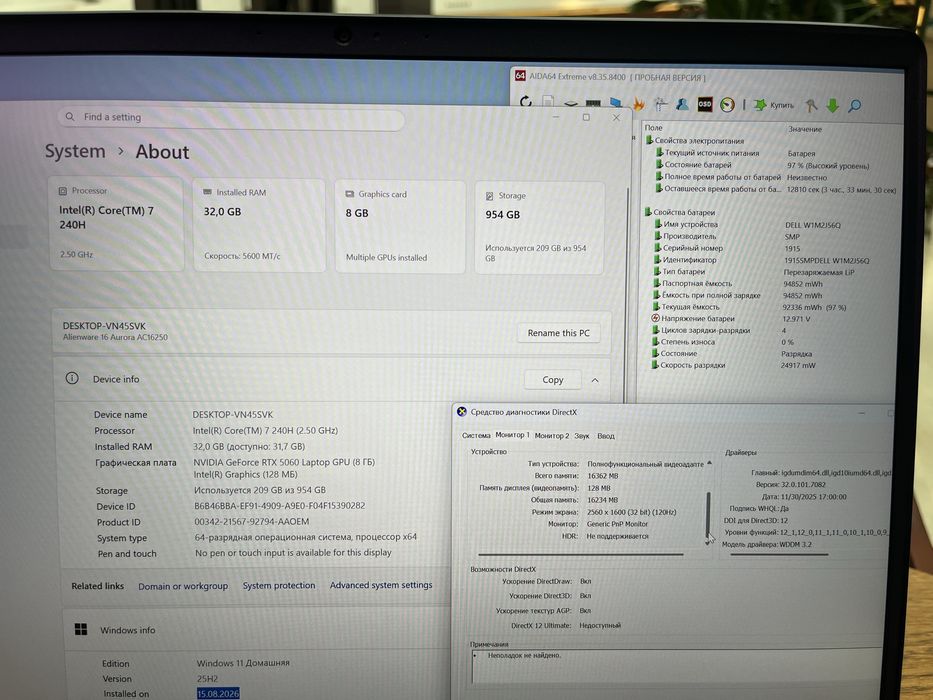Viewport: 933px width, 700px height.
Task: Select the Скорость разрядки row
Action: pyautogui.click(x=734, y=365)
